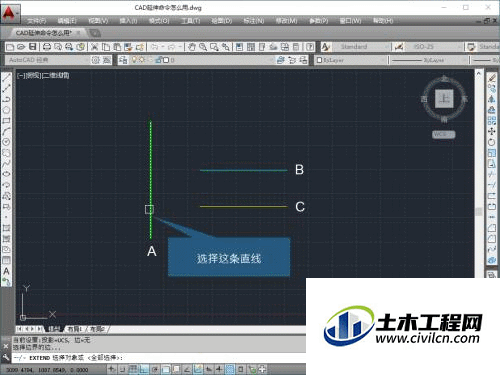The width and height of the screenshot is (500, 375).
Task: Open the ByLayer linetype dropdown
Action: pos(429,60)
